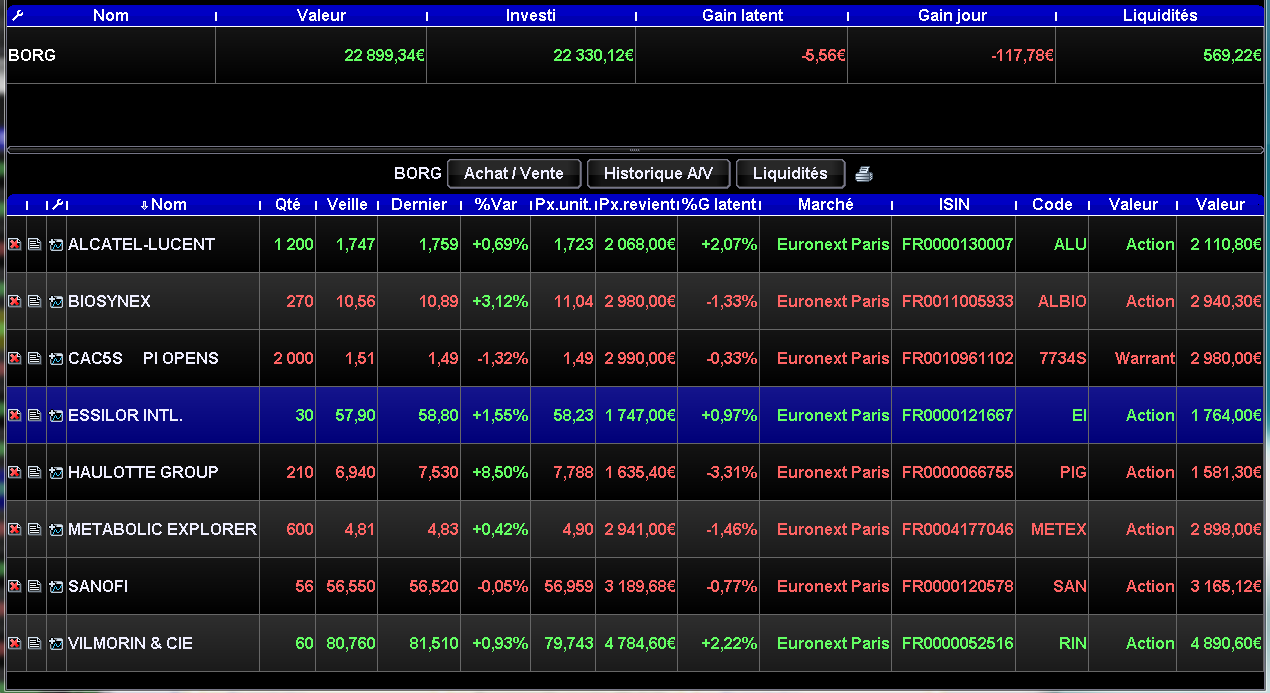1270x693 pixels.
Task: Sort positions by the Qté column
Action: 288,204
